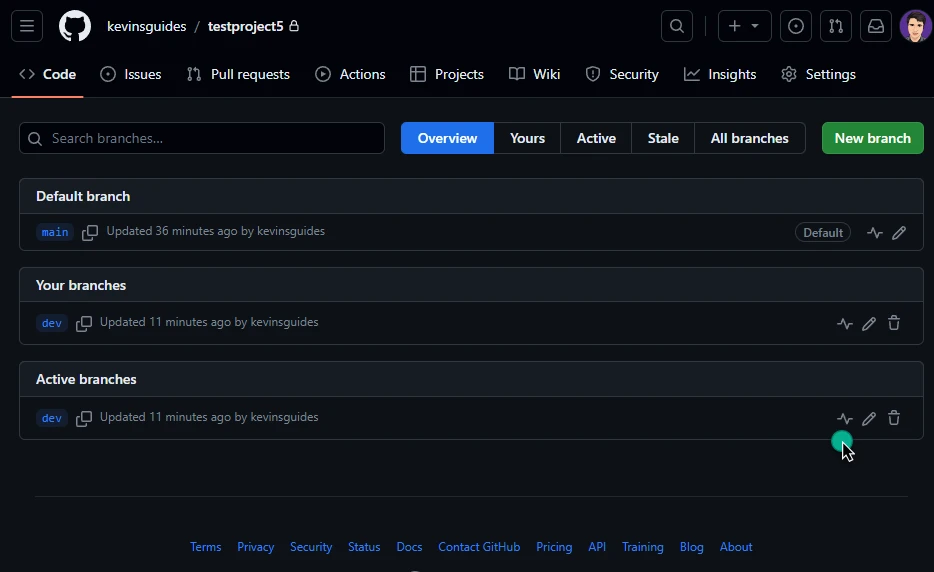Image resolution: width=934 pixels, height=572 pixels.
Task: Copy main branch name to clipboard
Action: pos(90,232)
